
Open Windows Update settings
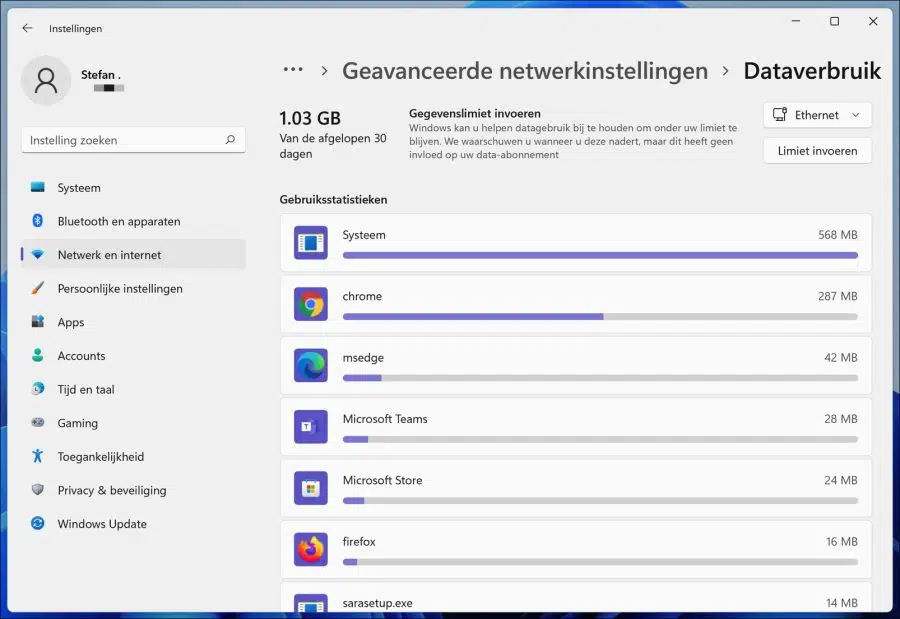pyautogui.click(x=133, y=524)
